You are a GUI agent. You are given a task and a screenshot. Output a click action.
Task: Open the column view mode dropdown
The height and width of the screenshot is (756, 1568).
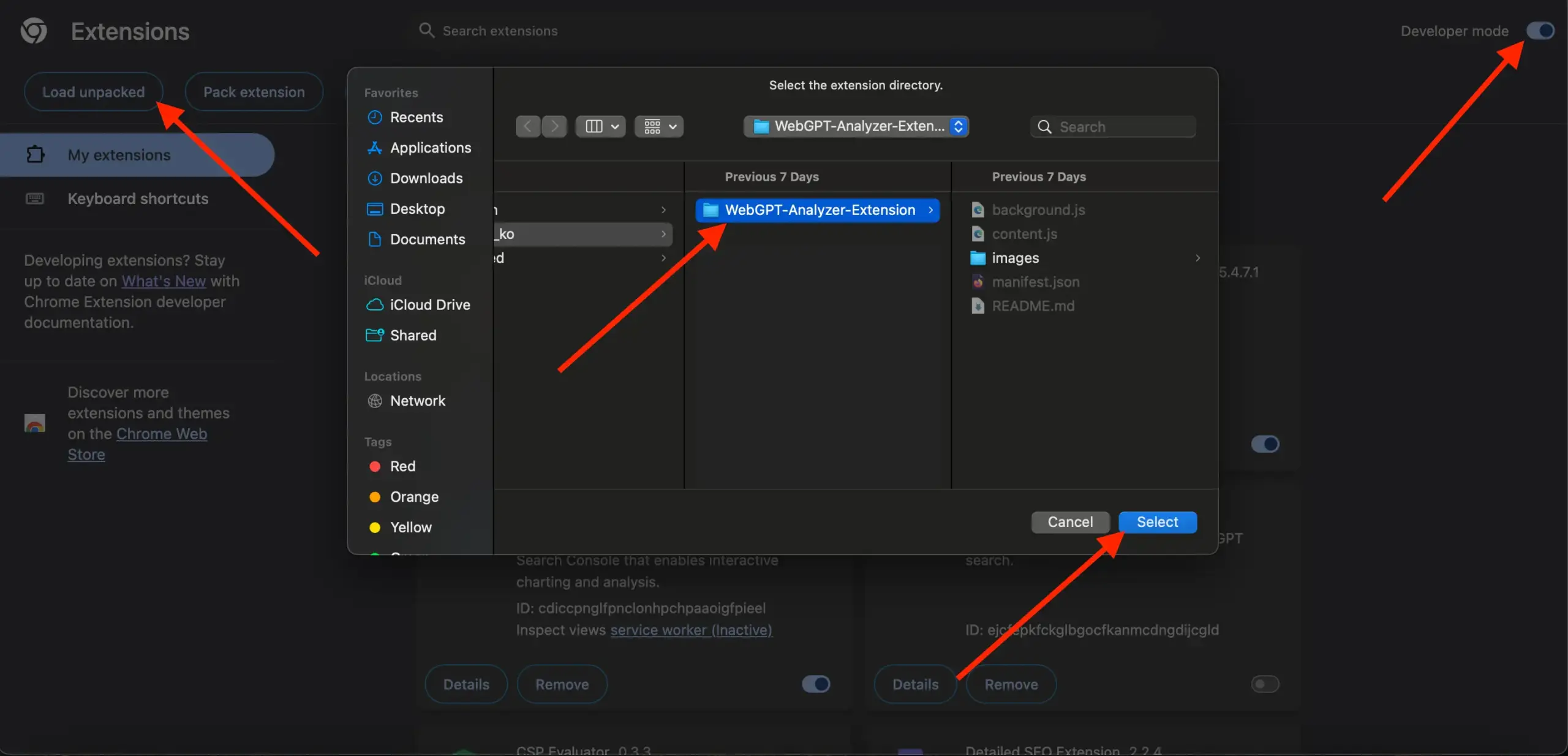click(x=601, y=126)
